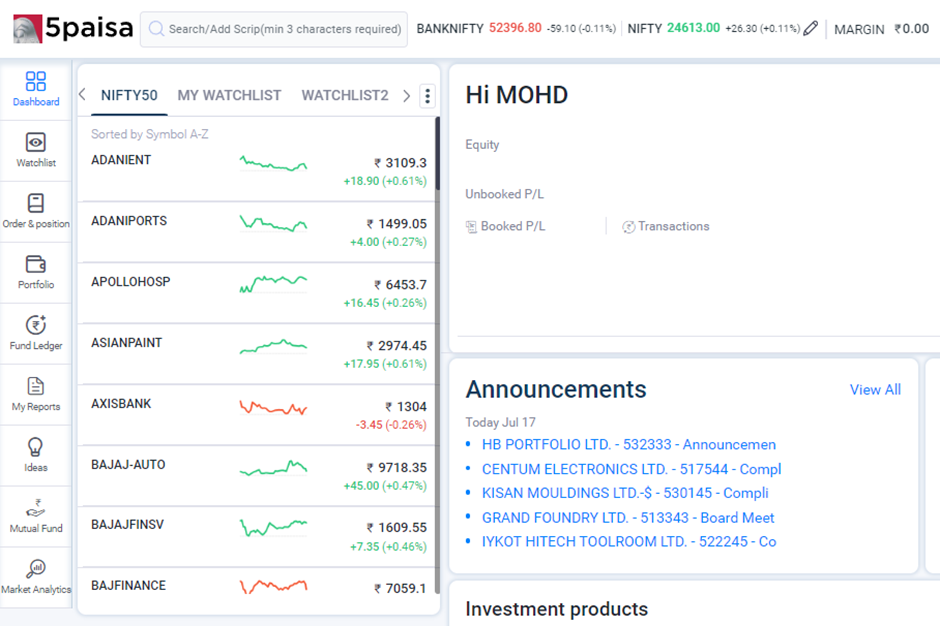Open Order & position sidebar icon
The width and height of the screenshot is (940, 626).
coord(36,203)
